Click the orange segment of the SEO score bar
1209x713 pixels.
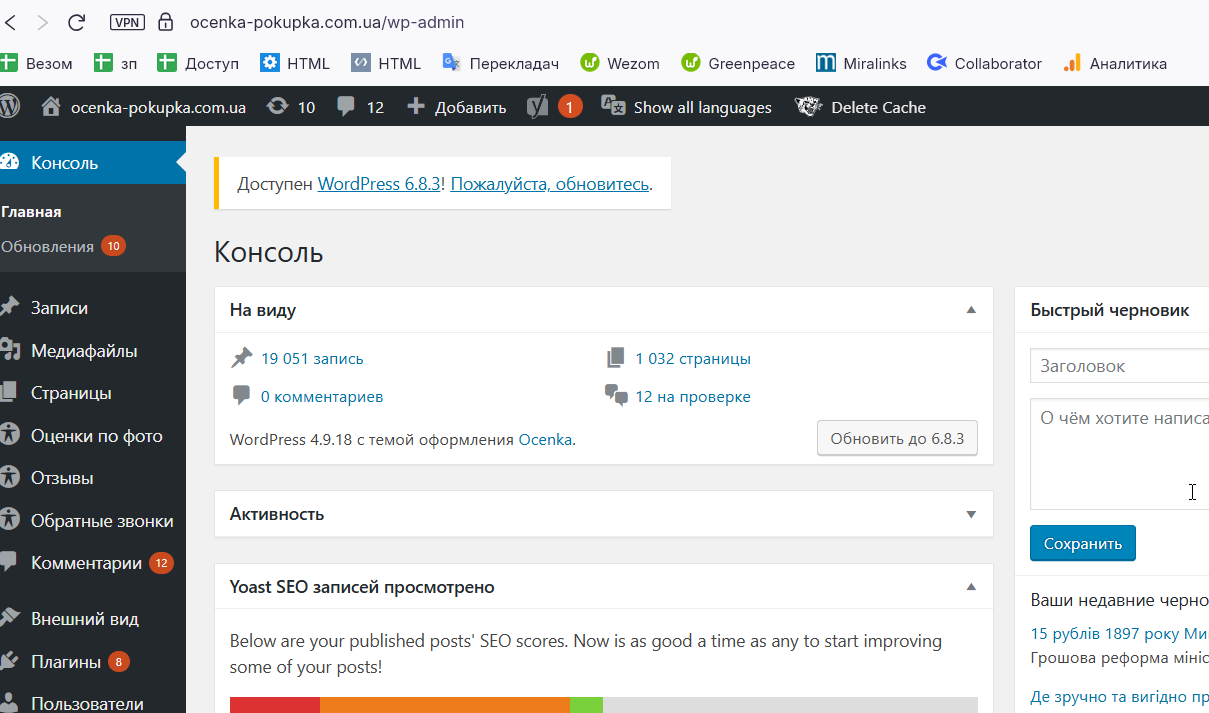click(445, 705)
